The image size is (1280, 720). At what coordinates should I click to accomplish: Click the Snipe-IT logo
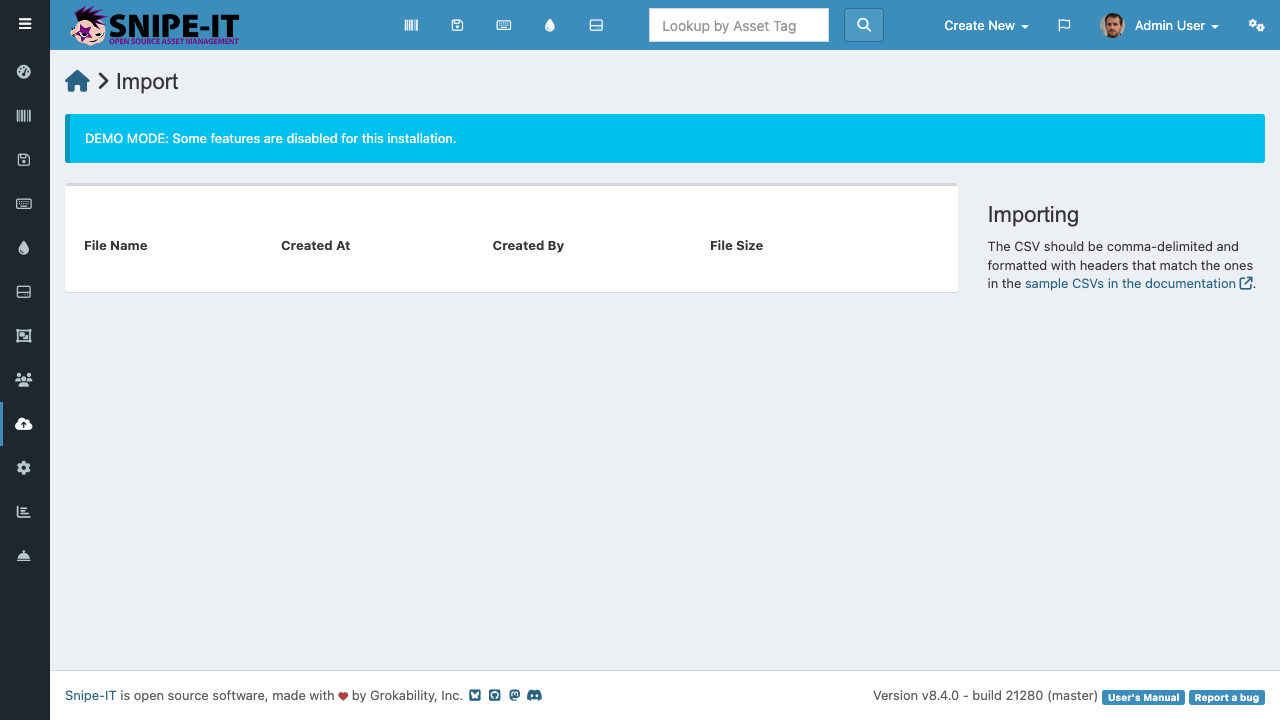[x=155, y=26]
